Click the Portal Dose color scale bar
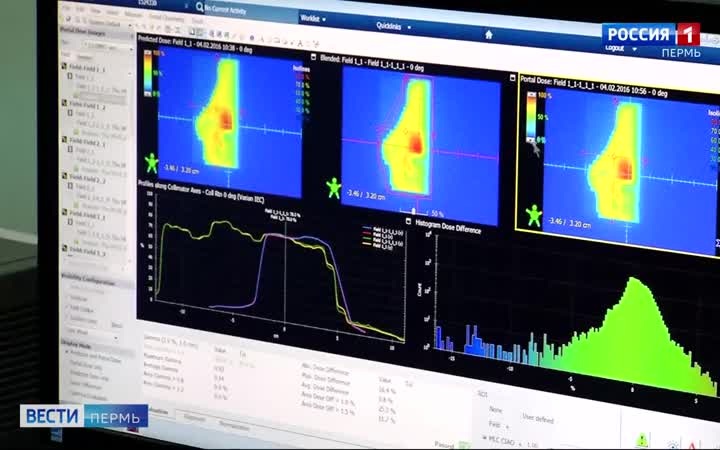This screenshot has height=450, width=720. [531, 117]
